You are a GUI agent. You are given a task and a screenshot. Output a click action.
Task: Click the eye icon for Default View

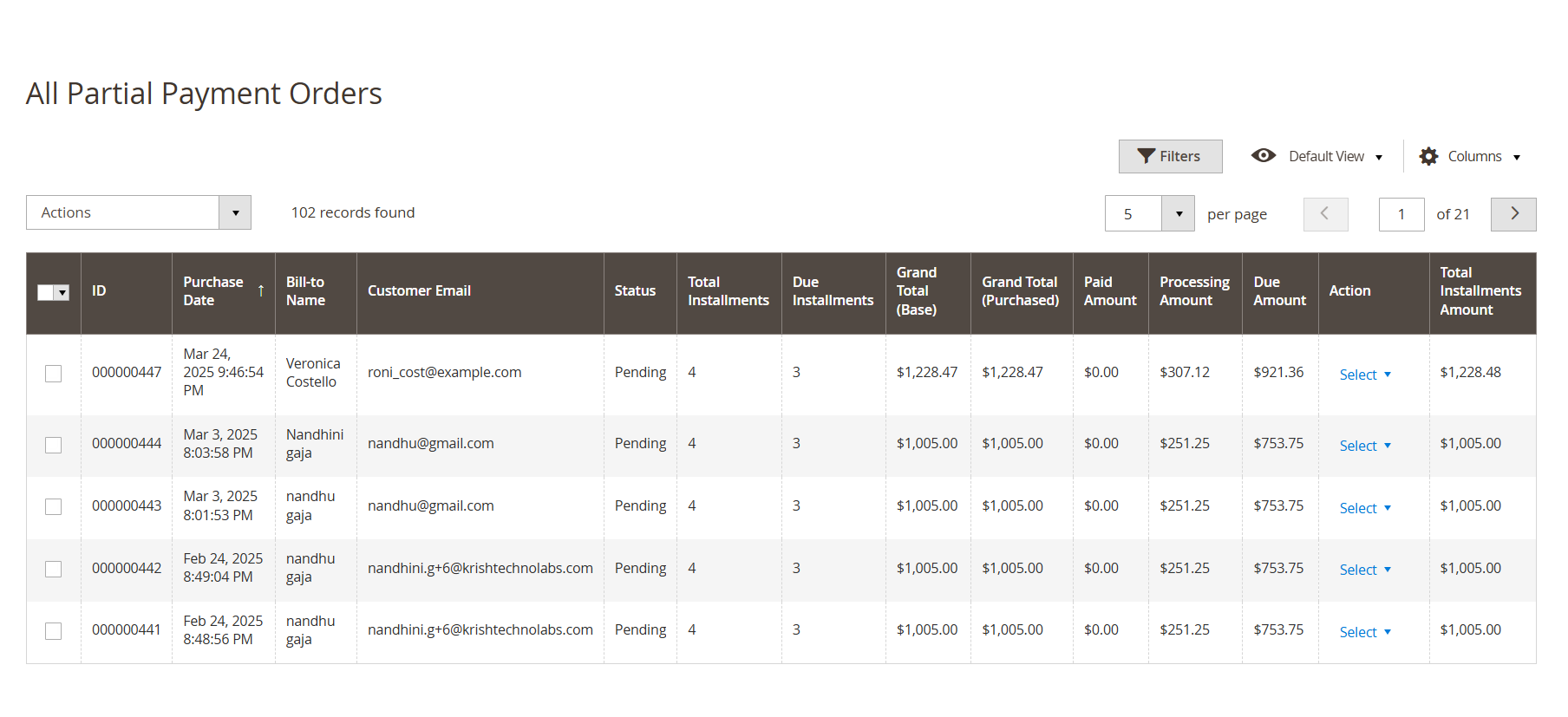click(1264, 155)
